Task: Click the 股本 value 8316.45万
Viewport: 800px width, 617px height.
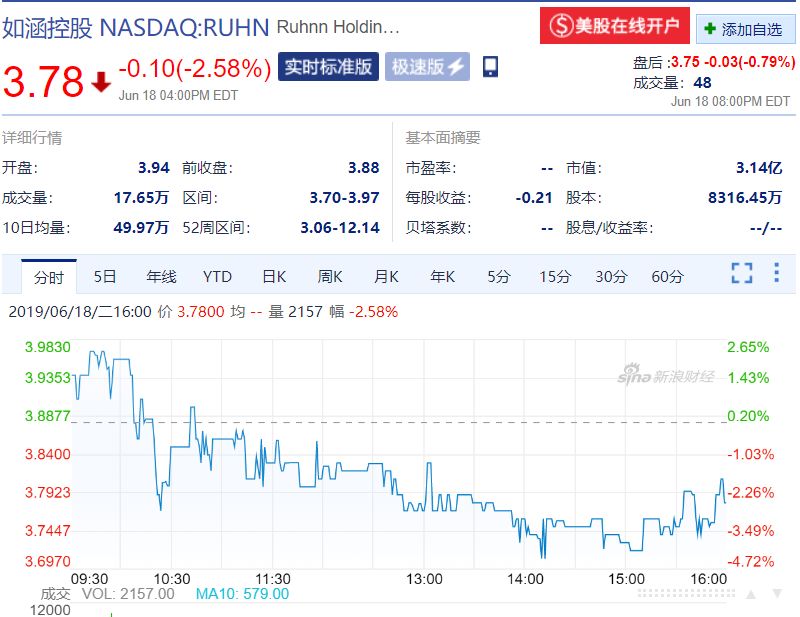Action: tap(745, 198)
